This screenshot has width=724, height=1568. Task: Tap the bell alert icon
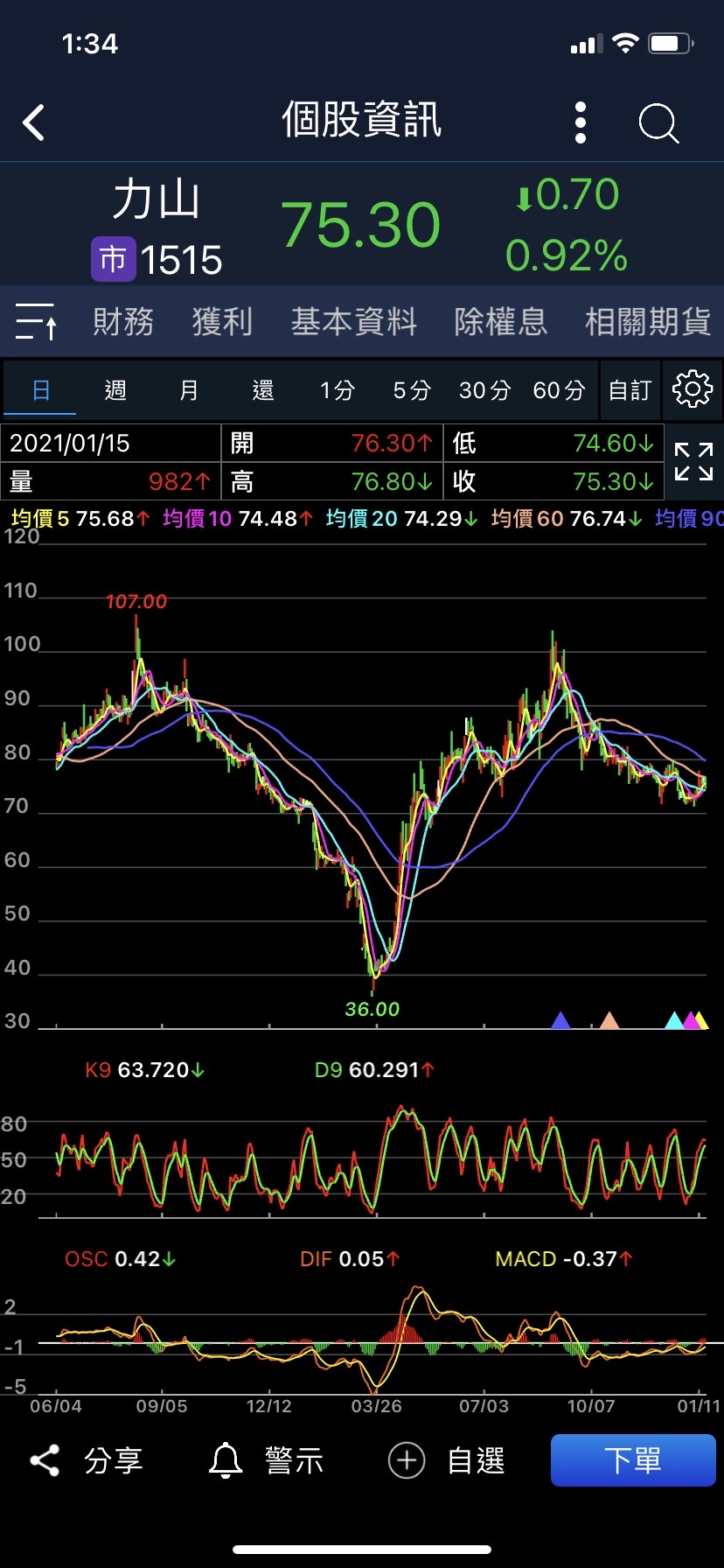coord(226,1460)
